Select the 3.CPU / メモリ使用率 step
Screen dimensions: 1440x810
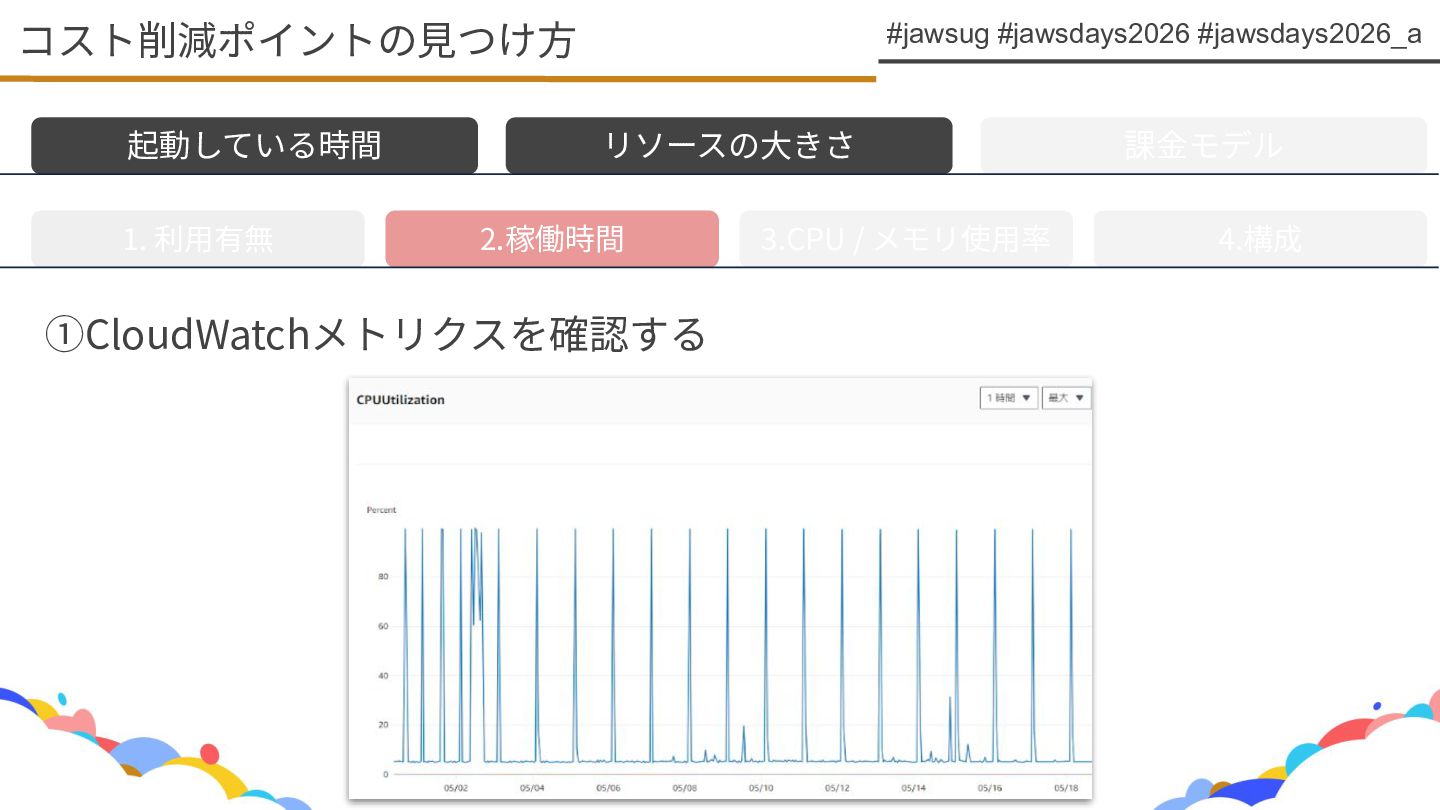coord(906,239)
